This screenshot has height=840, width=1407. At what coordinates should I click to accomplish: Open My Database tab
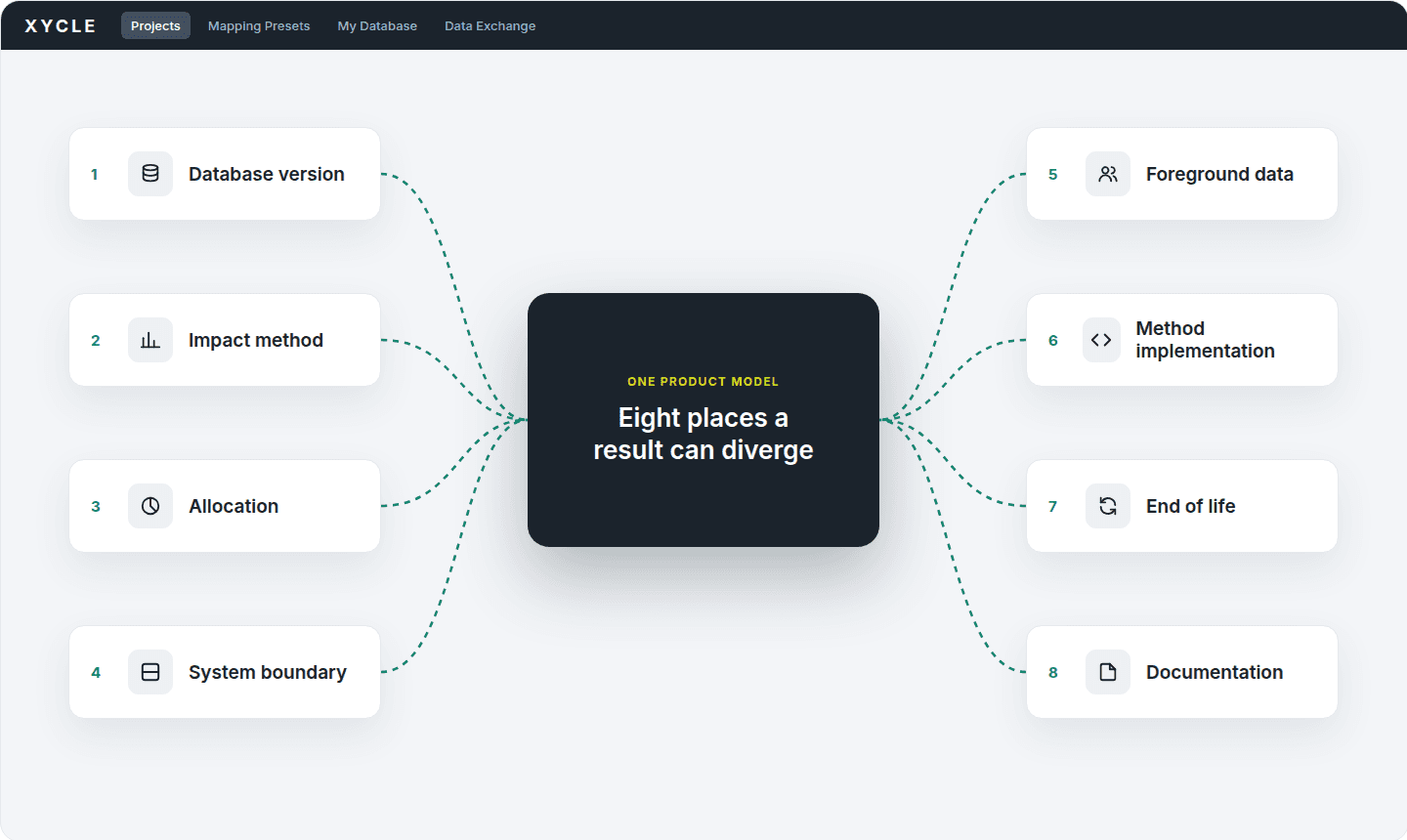(377, 26)
